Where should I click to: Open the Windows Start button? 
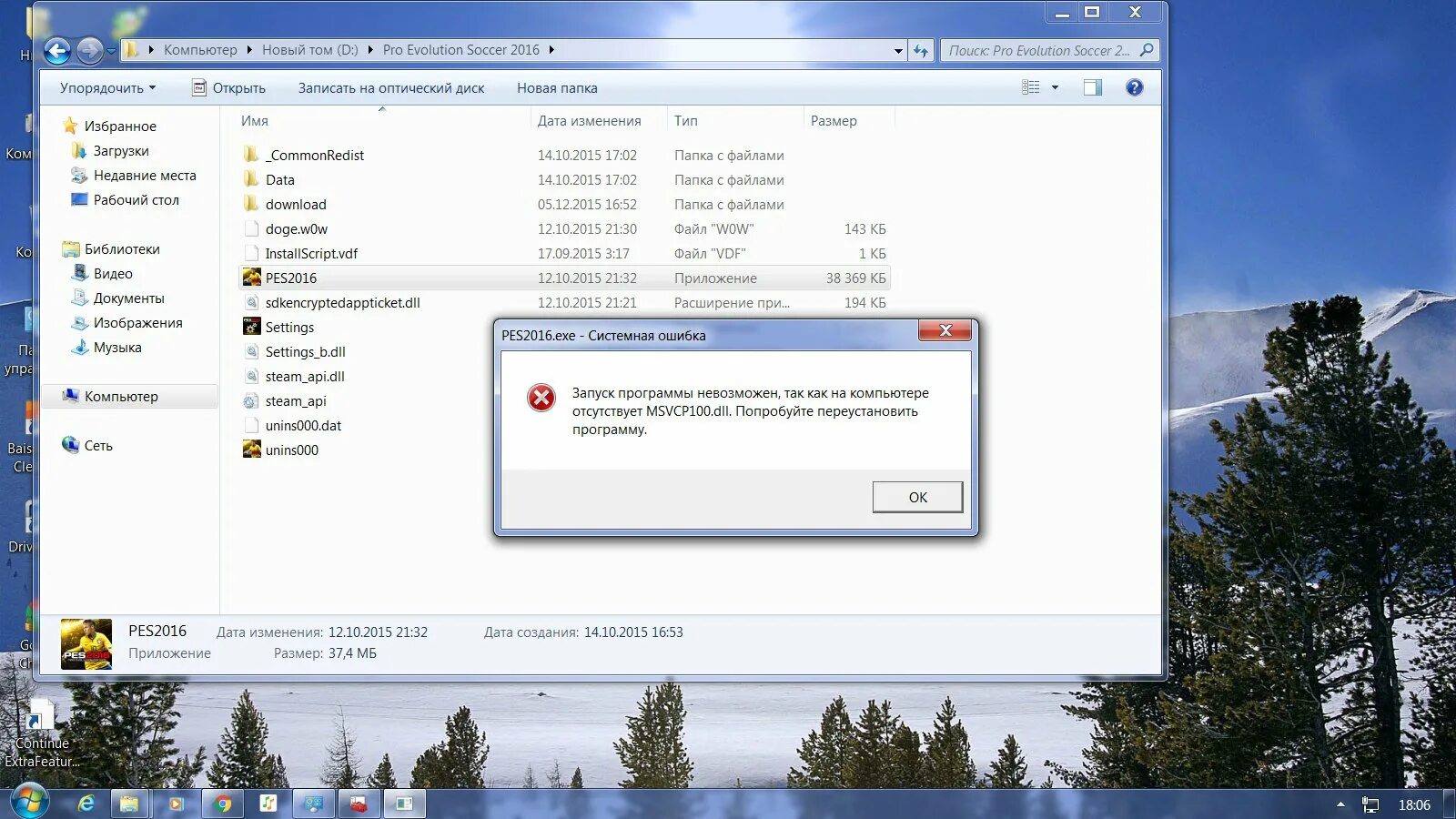[x=28, y=802]
